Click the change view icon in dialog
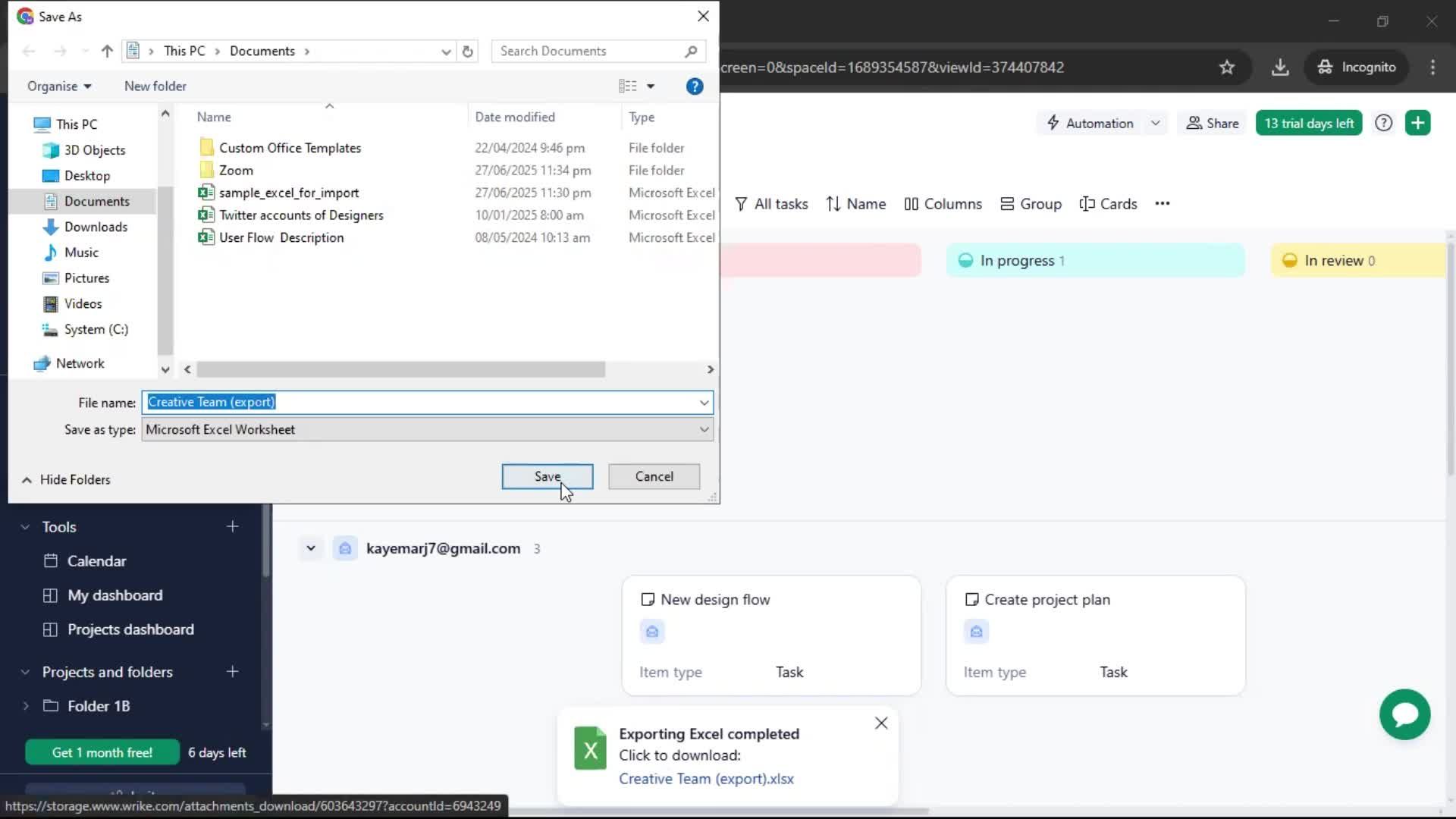The width and height of the screenshot is (1456, 819). tap(627, 86)
